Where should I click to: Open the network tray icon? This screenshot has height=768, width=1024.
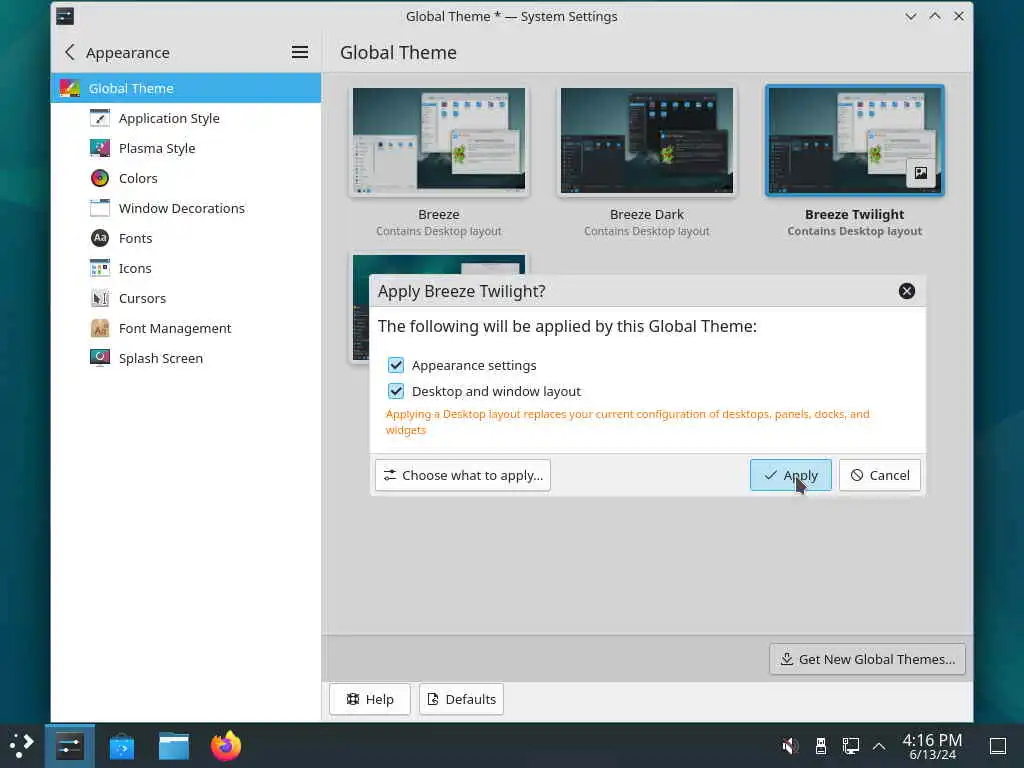click(850, 746)
